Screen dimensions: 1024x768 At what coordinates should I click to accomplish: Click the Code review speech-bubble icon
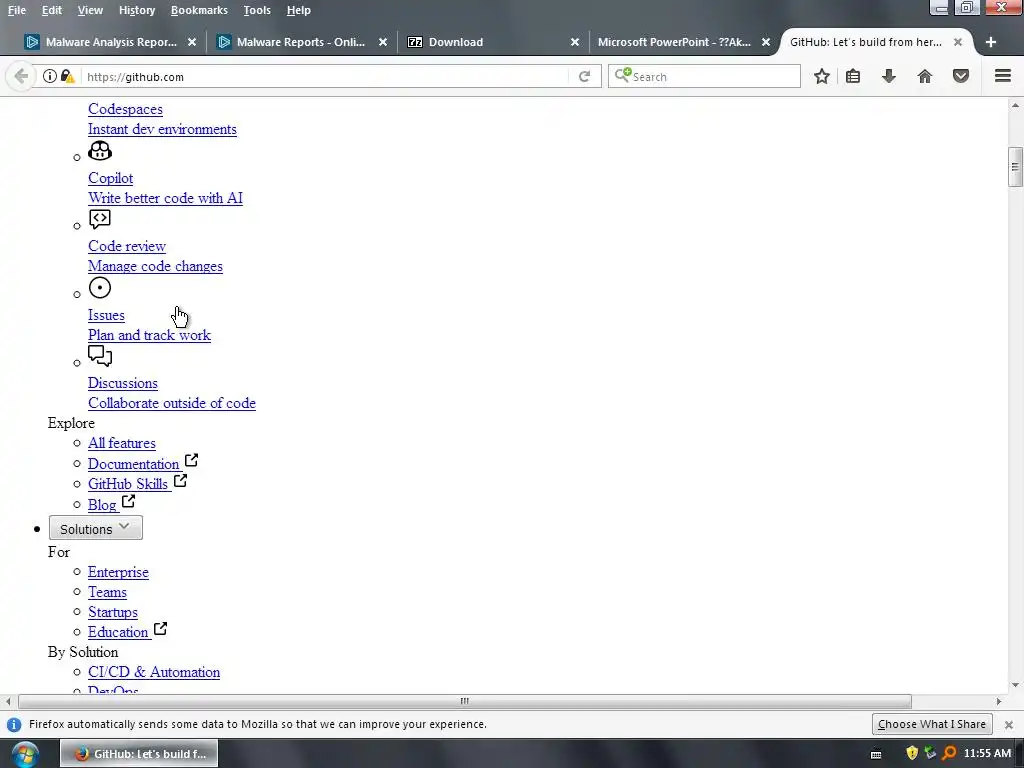coord(100,219)
